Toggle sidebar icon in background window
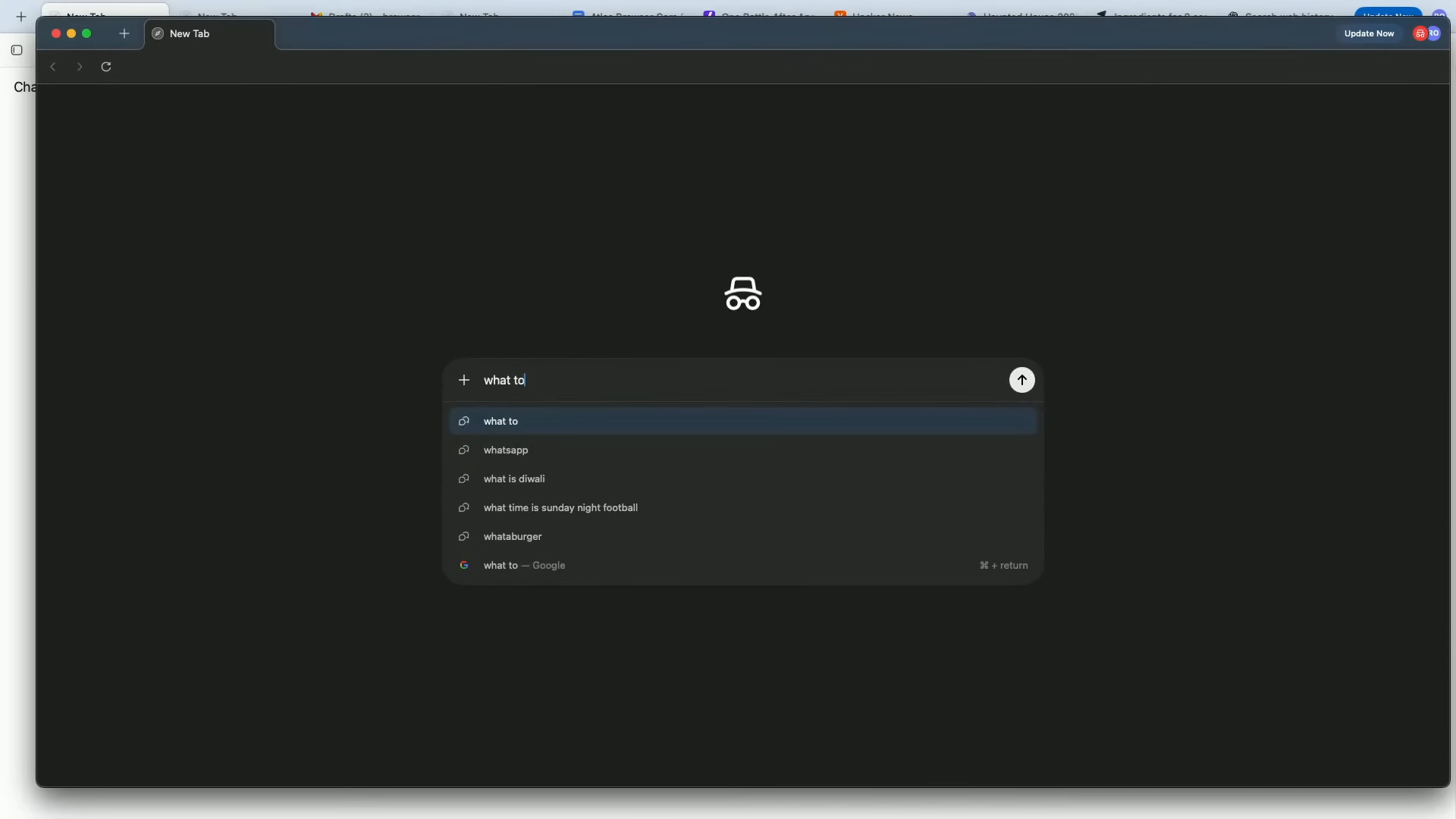 tap(17, 50)
